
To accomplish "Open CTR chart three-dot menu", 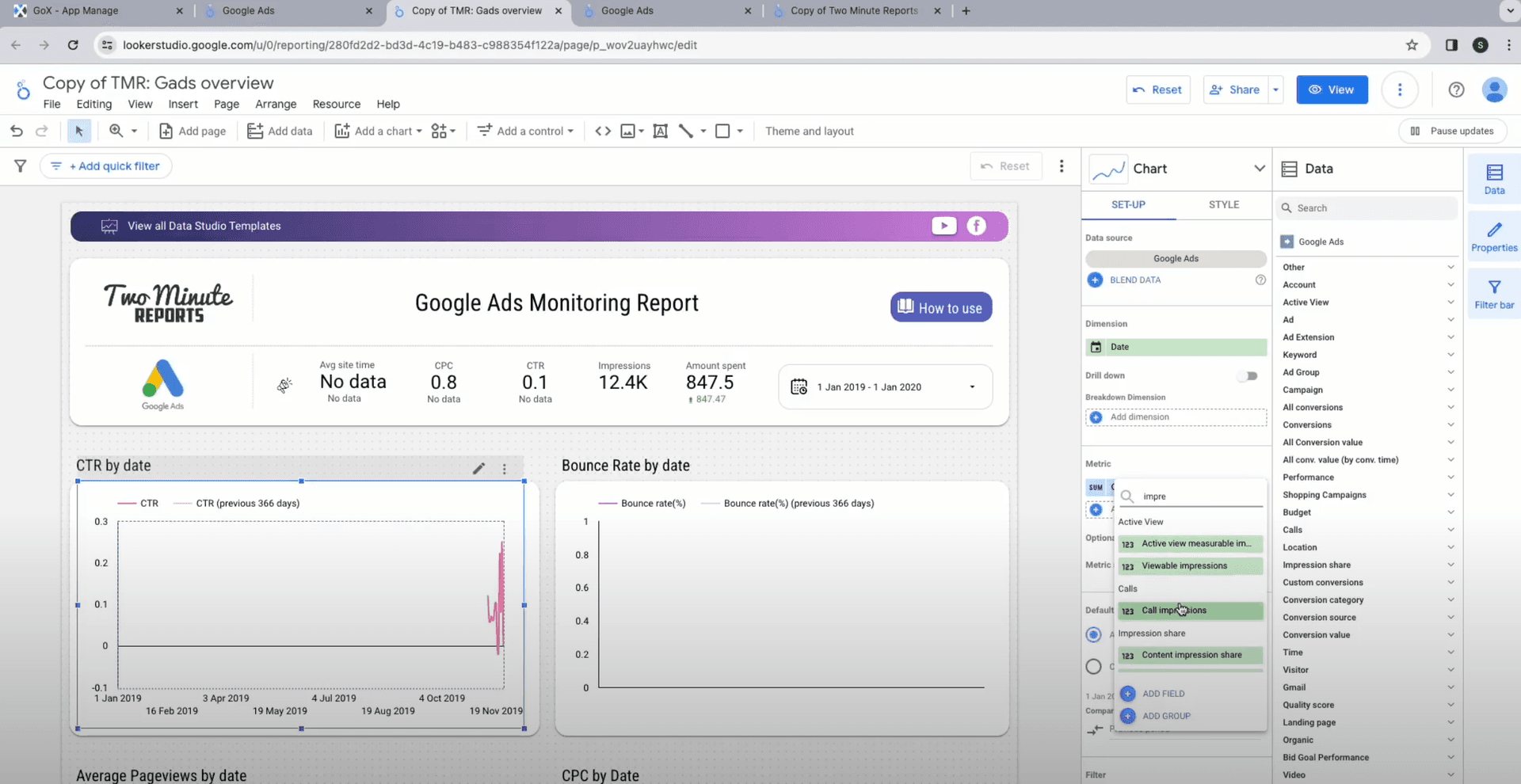I will click(x=505, y=469).
